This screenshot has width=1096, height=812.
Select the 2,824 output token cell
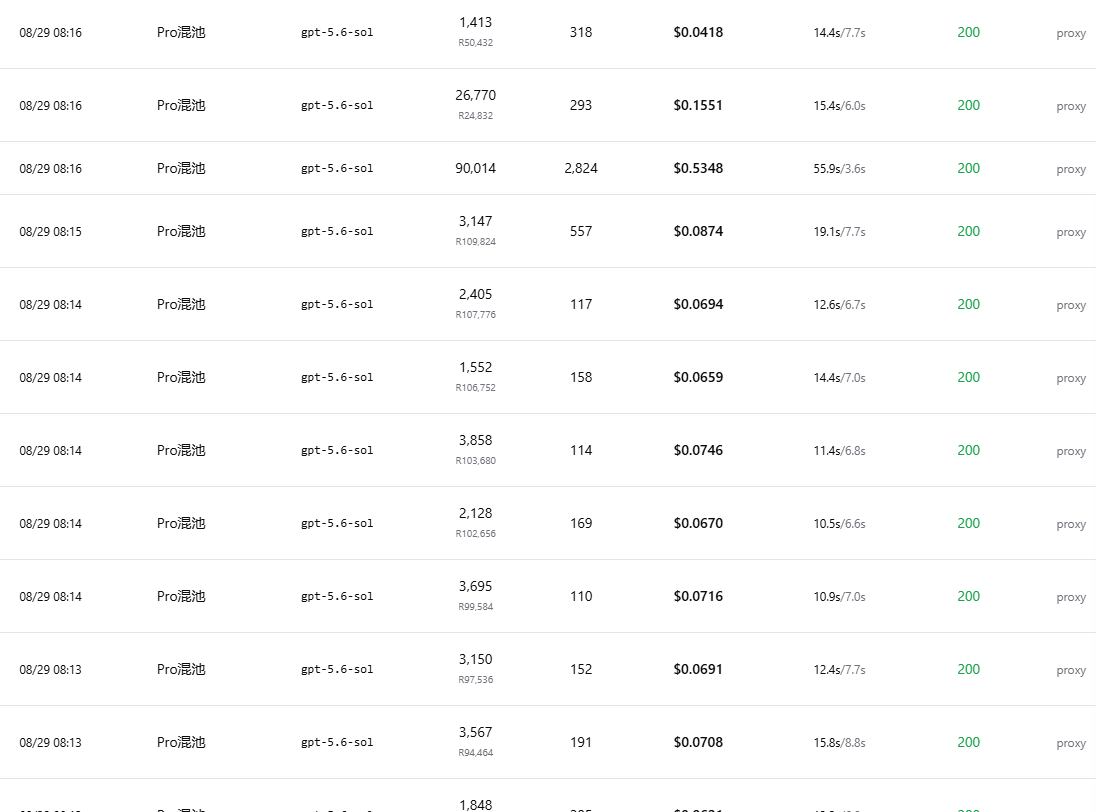pyautogui.click(x=581, y=168)
